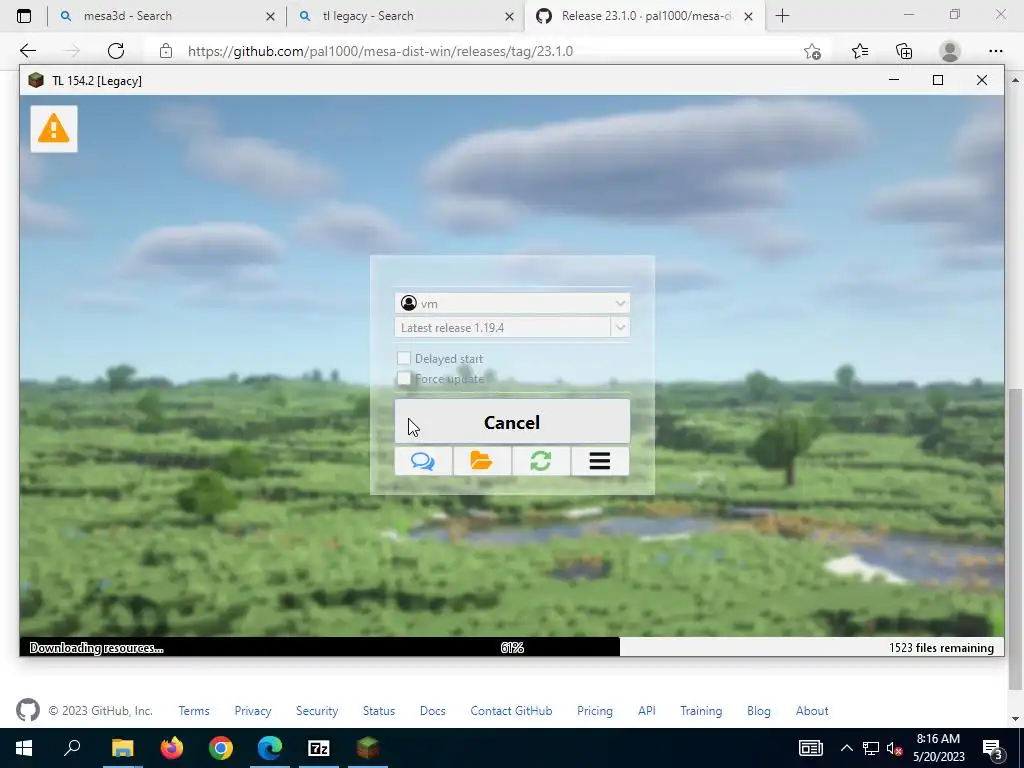The width and height of the screenshot is (1024, 768).
Task: Open the launcher's chat support icon
Action: (423, 461)
